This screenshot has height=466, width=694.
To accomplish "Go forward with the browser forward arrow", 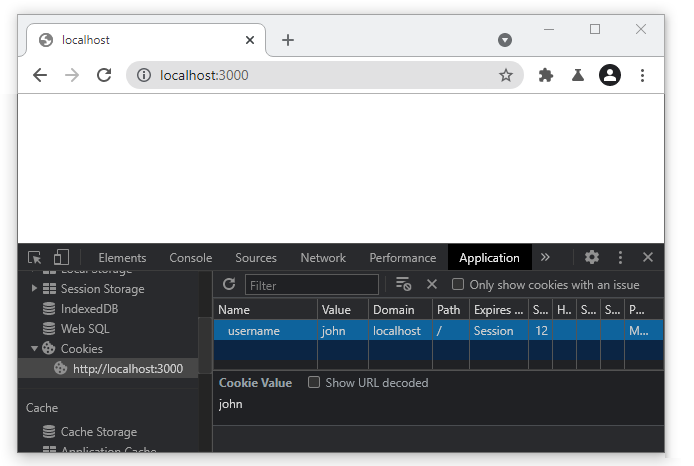I will (x=72, y=75).
